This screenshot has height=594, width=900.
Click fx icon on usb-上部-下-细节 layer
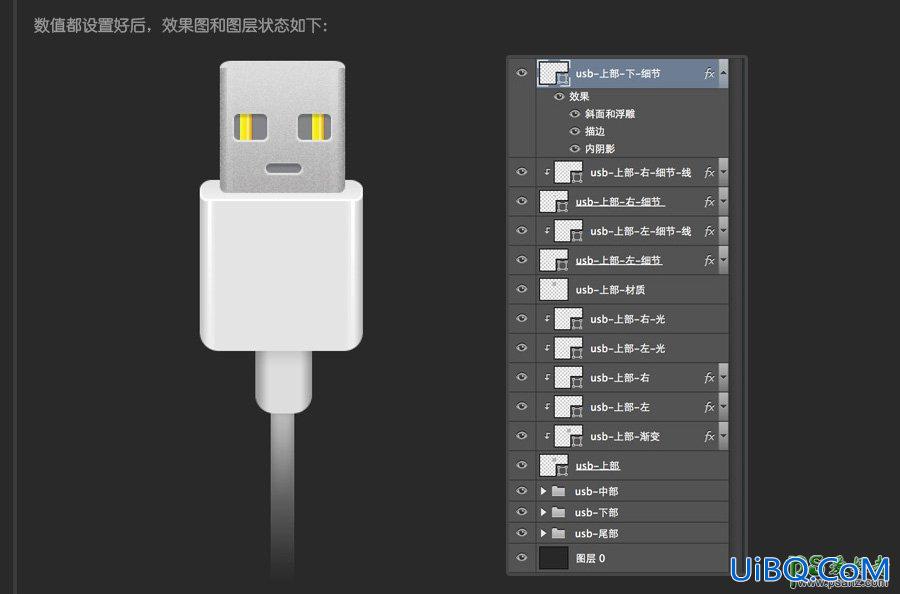[709, 73]
